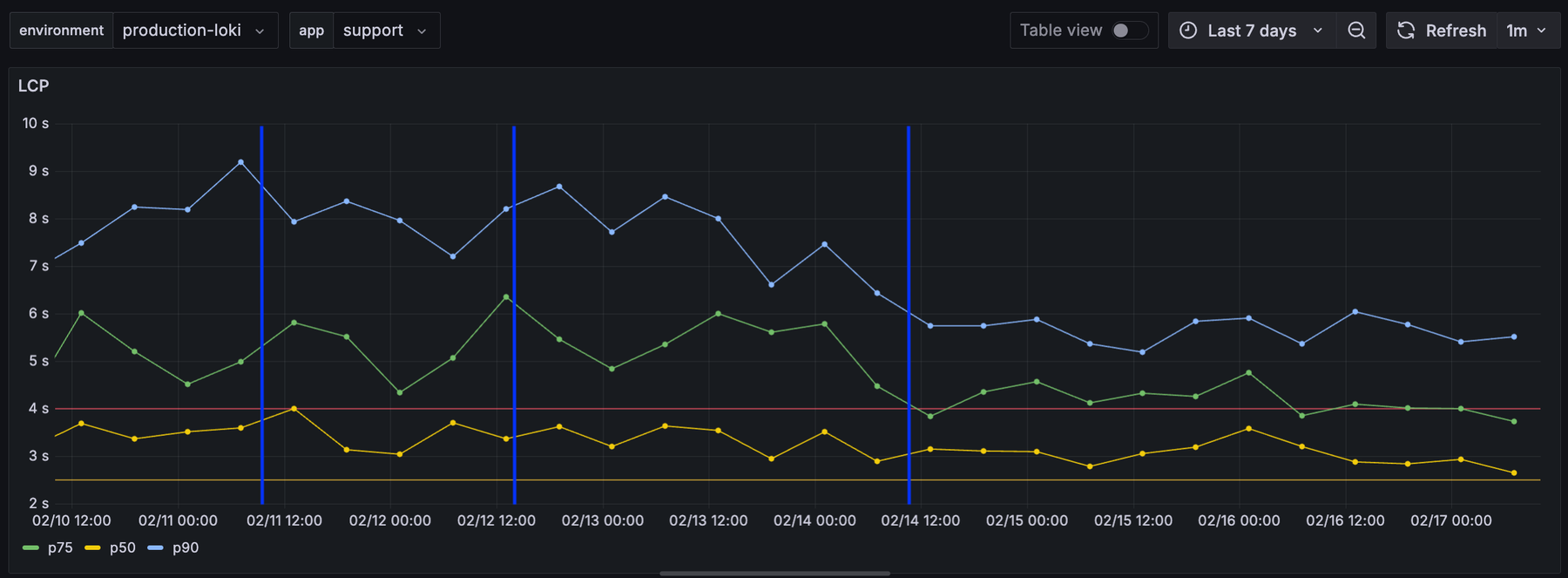Click the '4 s' y-axis label
This screenshot has height=578, width=1568.
[x=38, y=408]
